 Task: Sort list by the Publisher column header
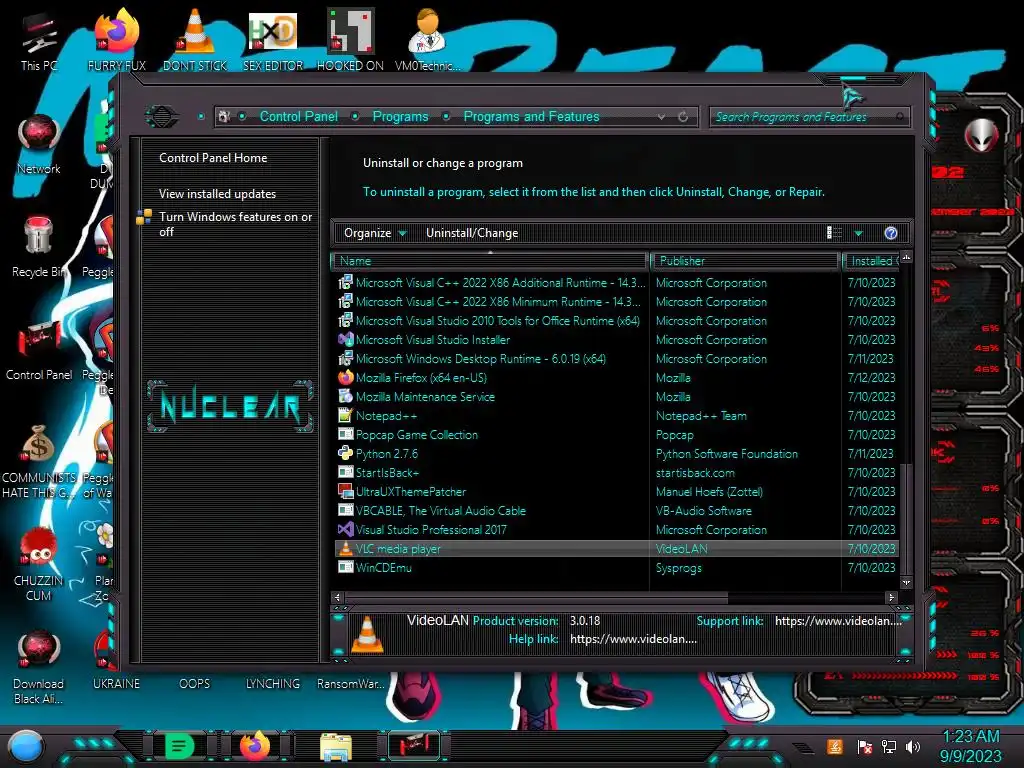744,261
